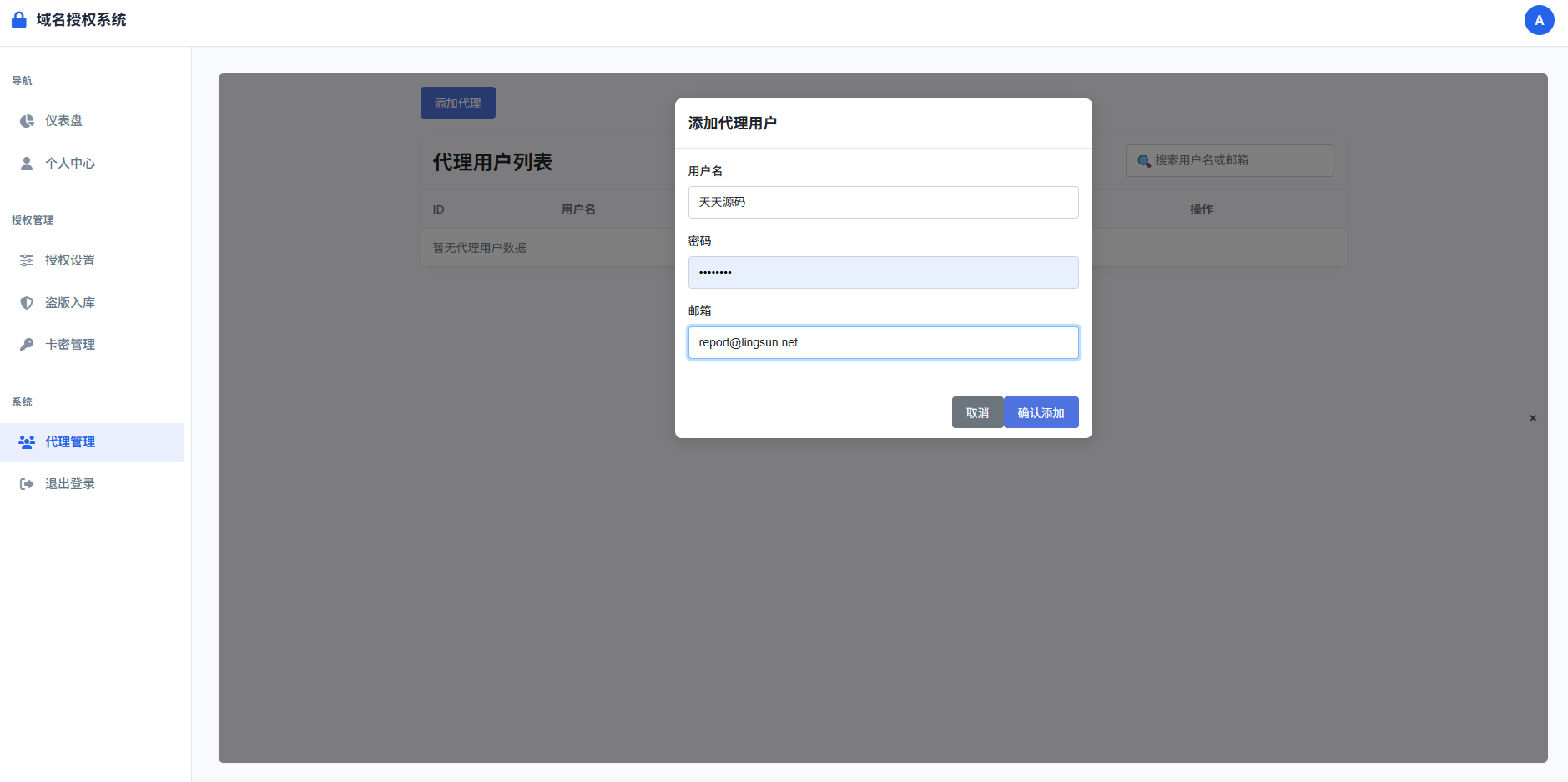The image size is (1568, 782).
Task: Open the user avatar menu
Action: click(1539, 20)
